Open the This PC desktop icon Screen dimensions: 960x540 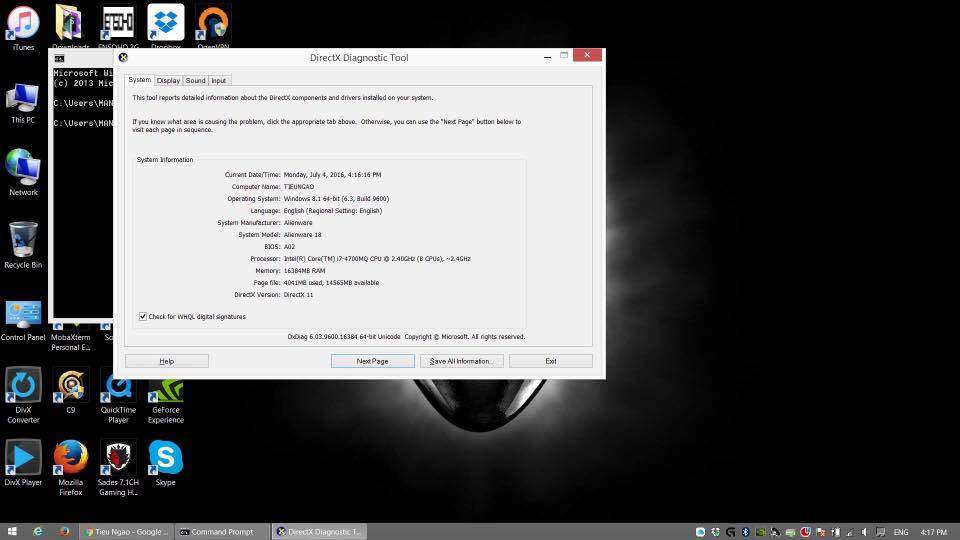pyautogui.click(x=23, y=103)
